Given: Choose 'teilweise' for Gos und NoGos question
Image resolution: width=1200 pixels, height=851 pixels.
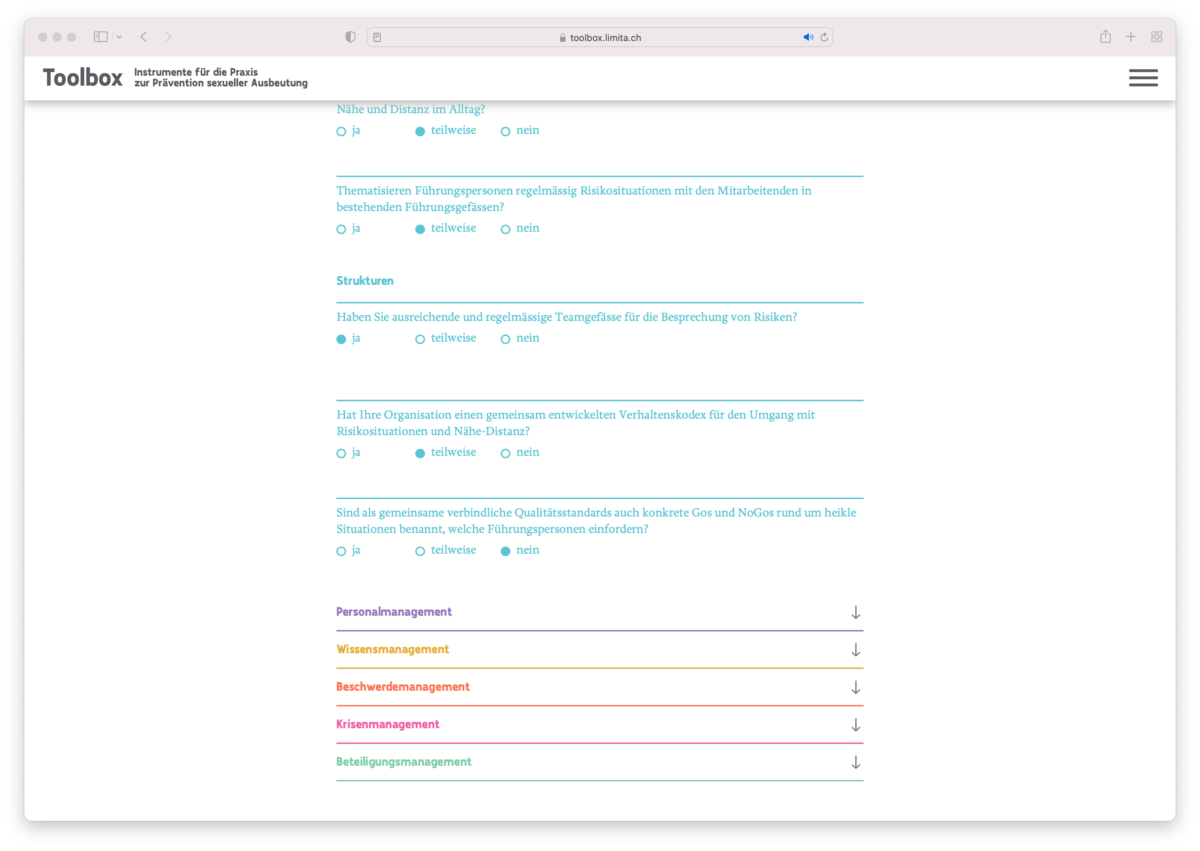Looking at the screenshot, I should click(421, 551).
